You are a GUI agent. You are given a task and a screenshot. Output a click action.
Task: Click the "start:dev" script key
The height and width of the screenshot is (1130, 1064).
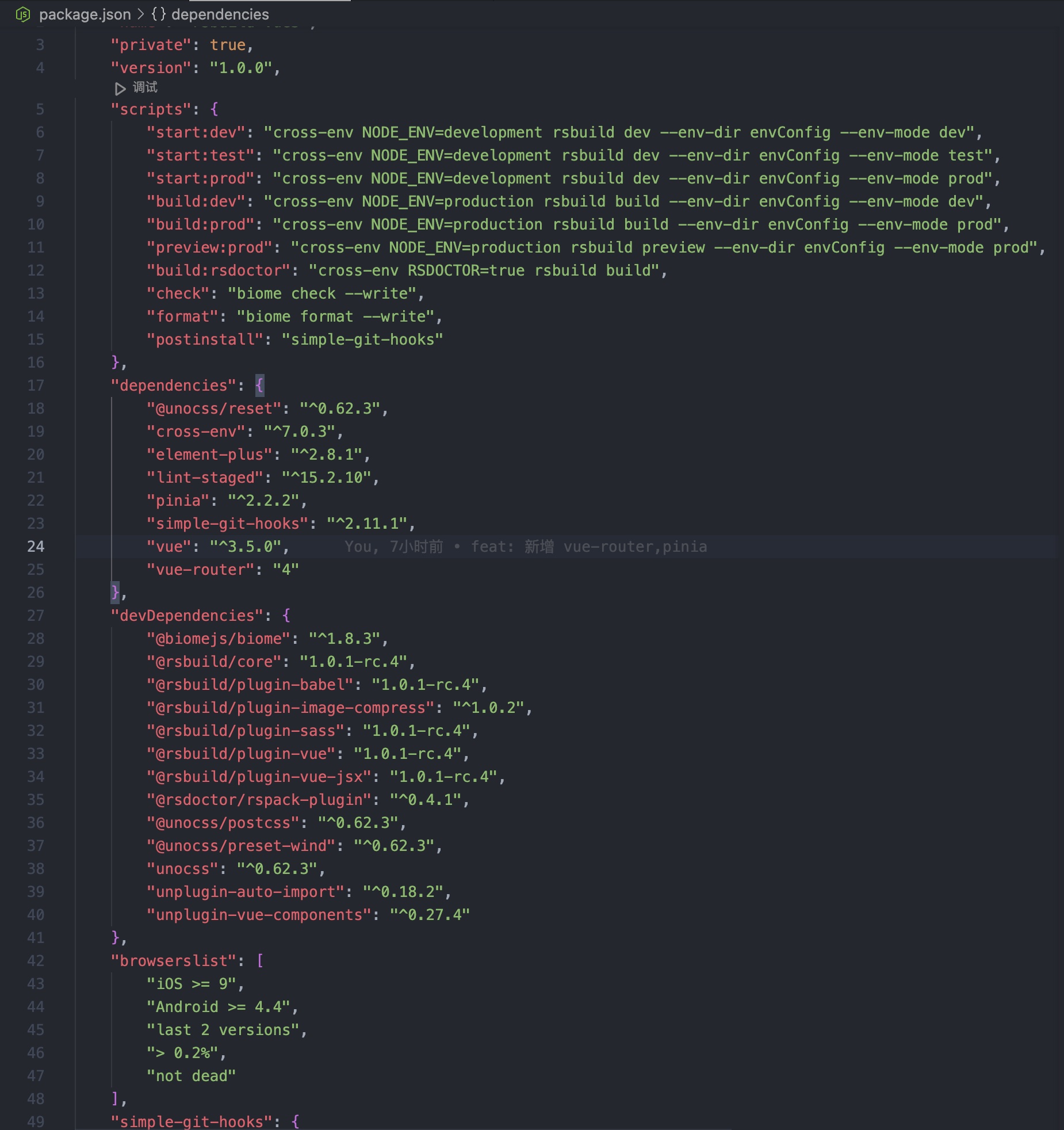(196, 132)
